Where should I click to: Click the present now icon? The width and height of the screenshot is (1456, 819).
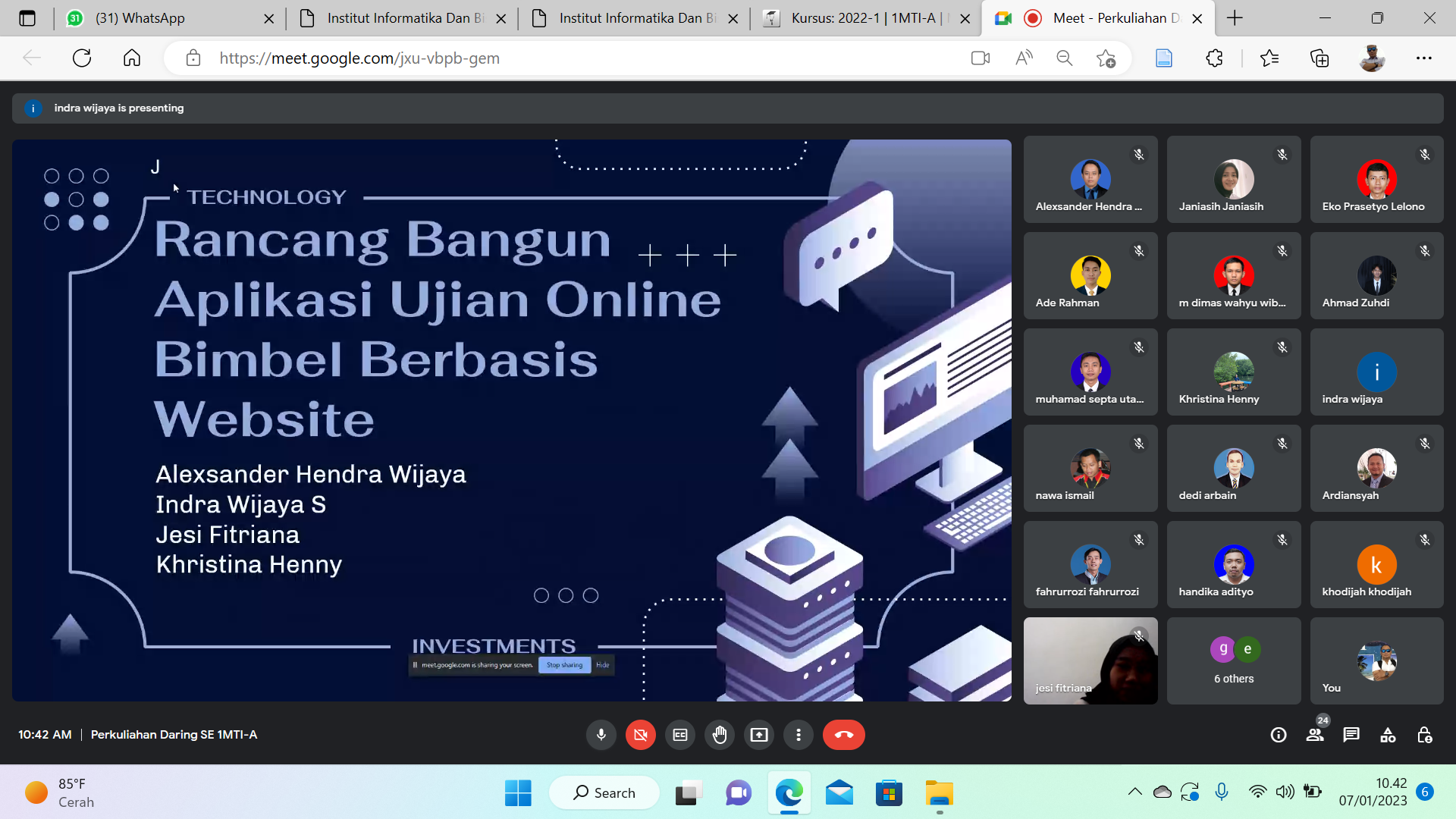point(759,735)
